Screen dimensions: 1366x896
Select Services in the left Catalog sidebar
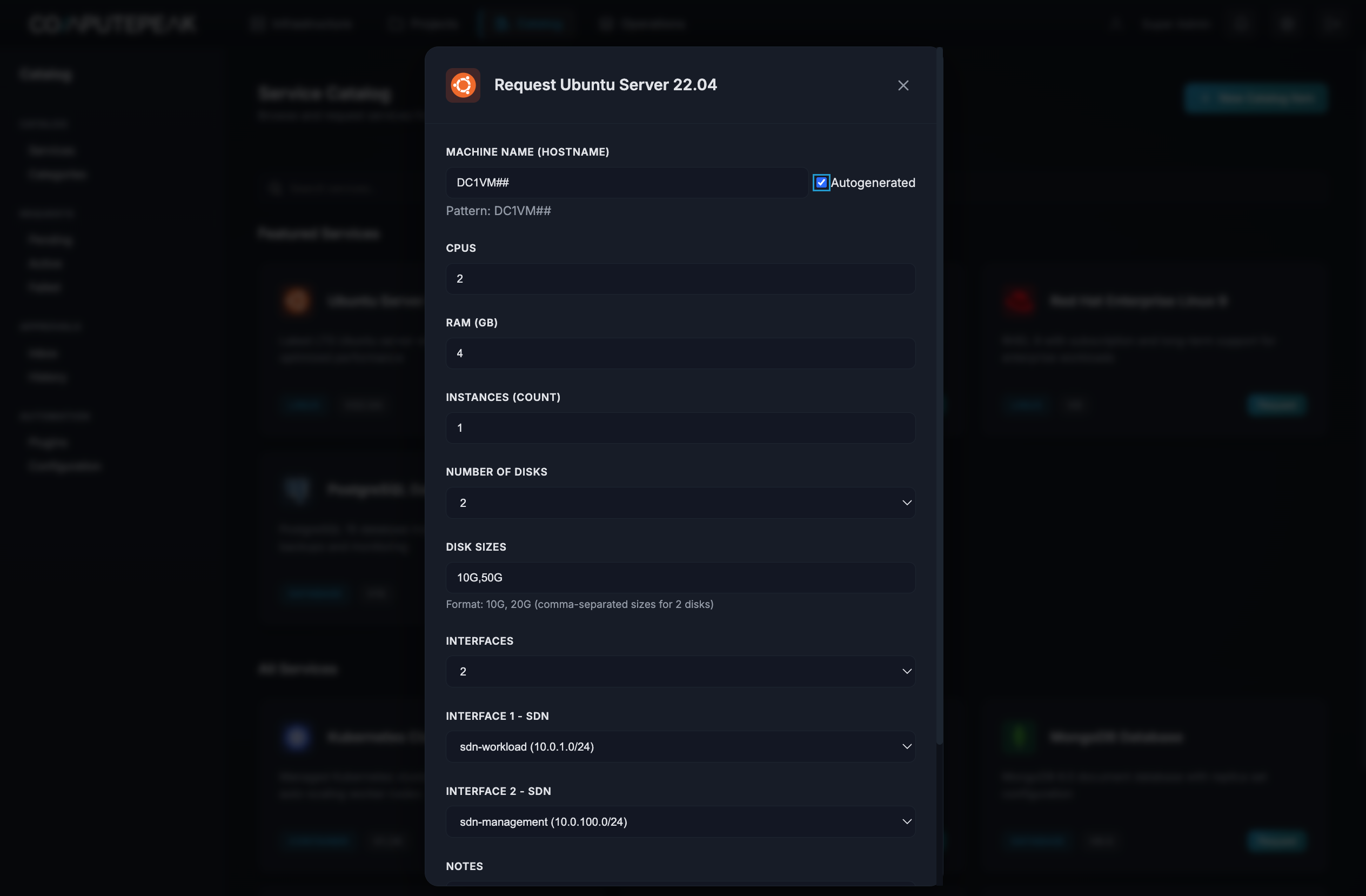(51, 150)
